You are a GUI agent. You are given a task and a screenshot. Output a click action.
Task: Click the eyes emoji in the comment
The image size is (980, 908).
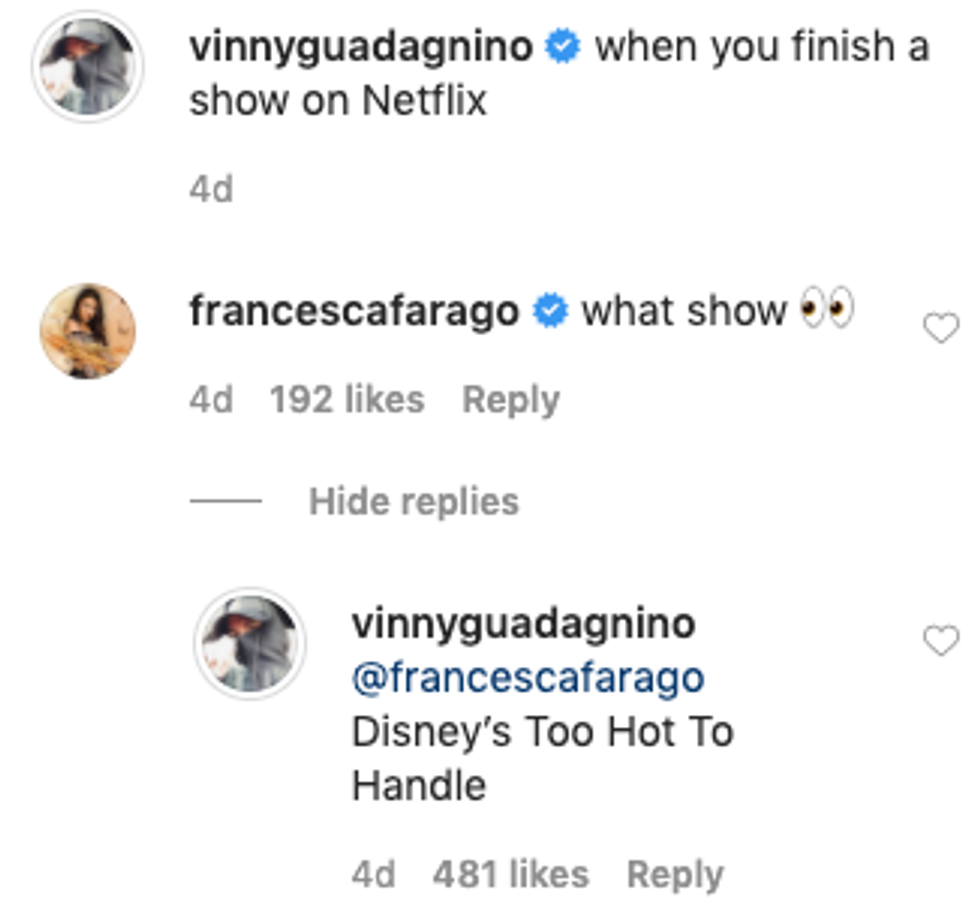pyautogui.click(x=826, y=312)
